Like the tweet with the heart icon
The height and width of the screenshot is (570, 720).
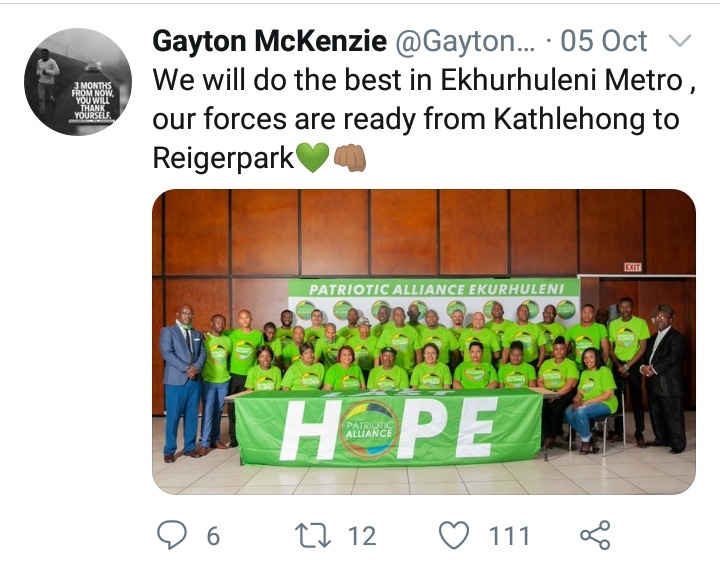[454, 535]
